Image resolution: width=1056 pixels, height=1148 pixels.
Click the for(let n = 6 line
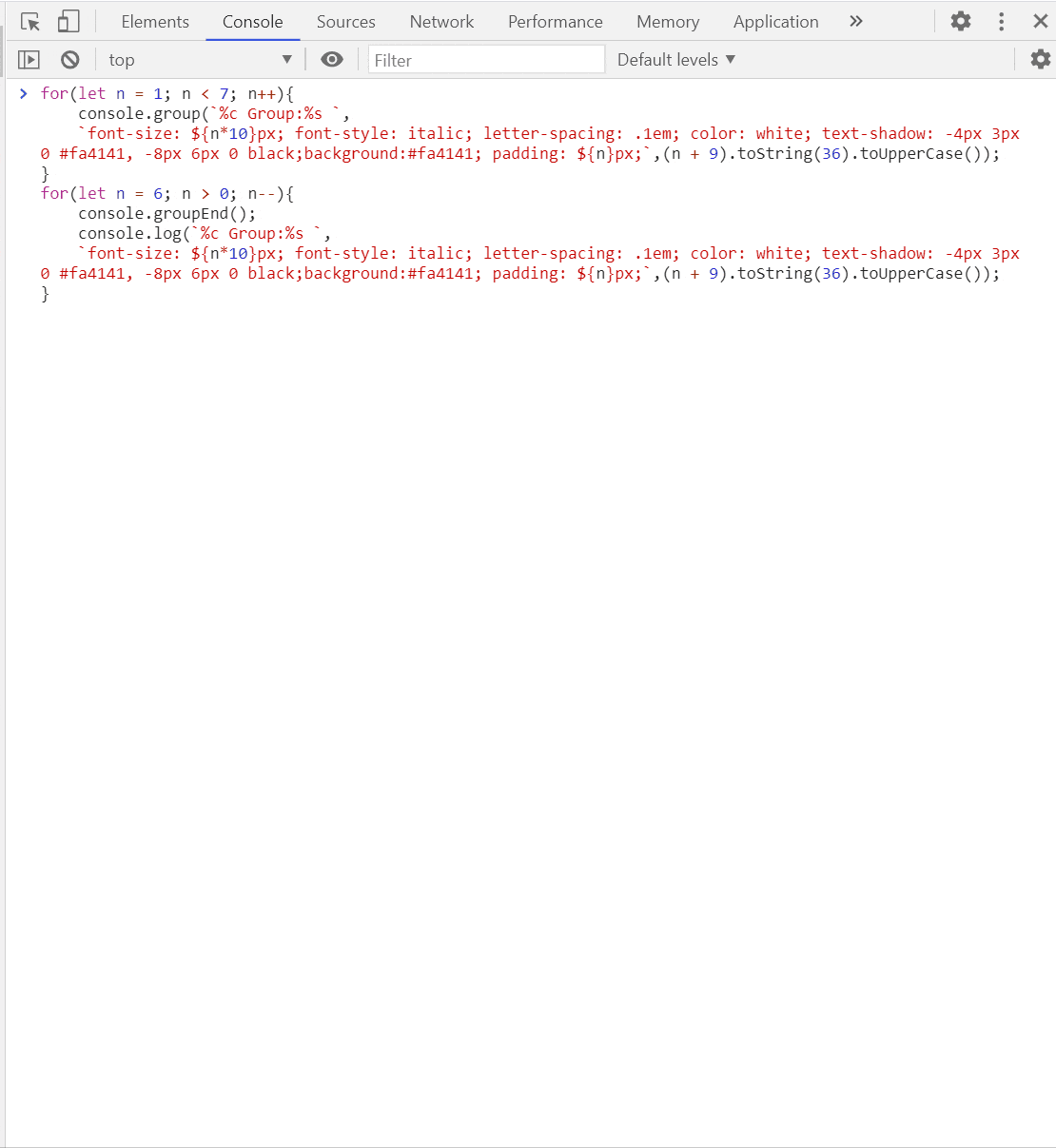pos(167,194)
